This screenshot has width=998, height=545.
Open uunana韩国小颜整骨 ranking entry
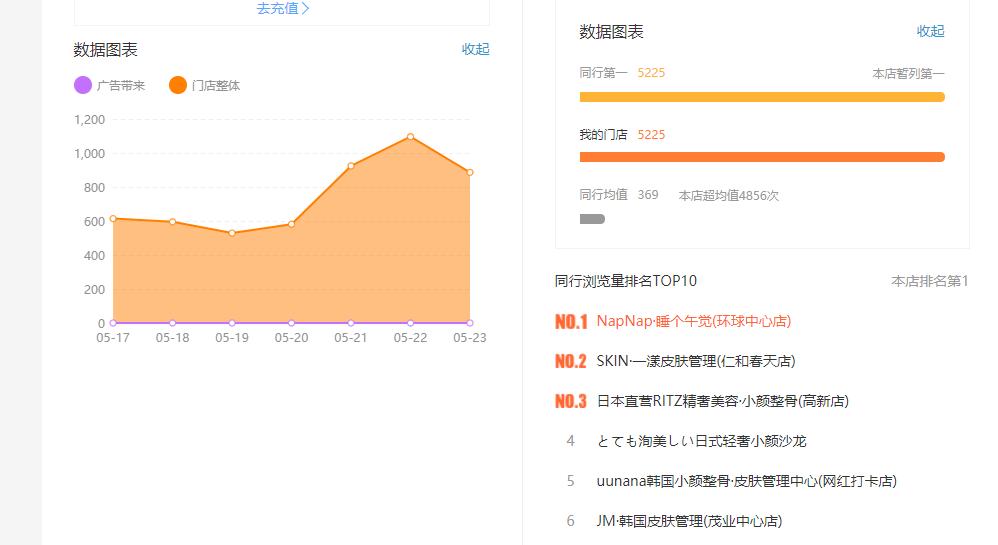(747, 481)
